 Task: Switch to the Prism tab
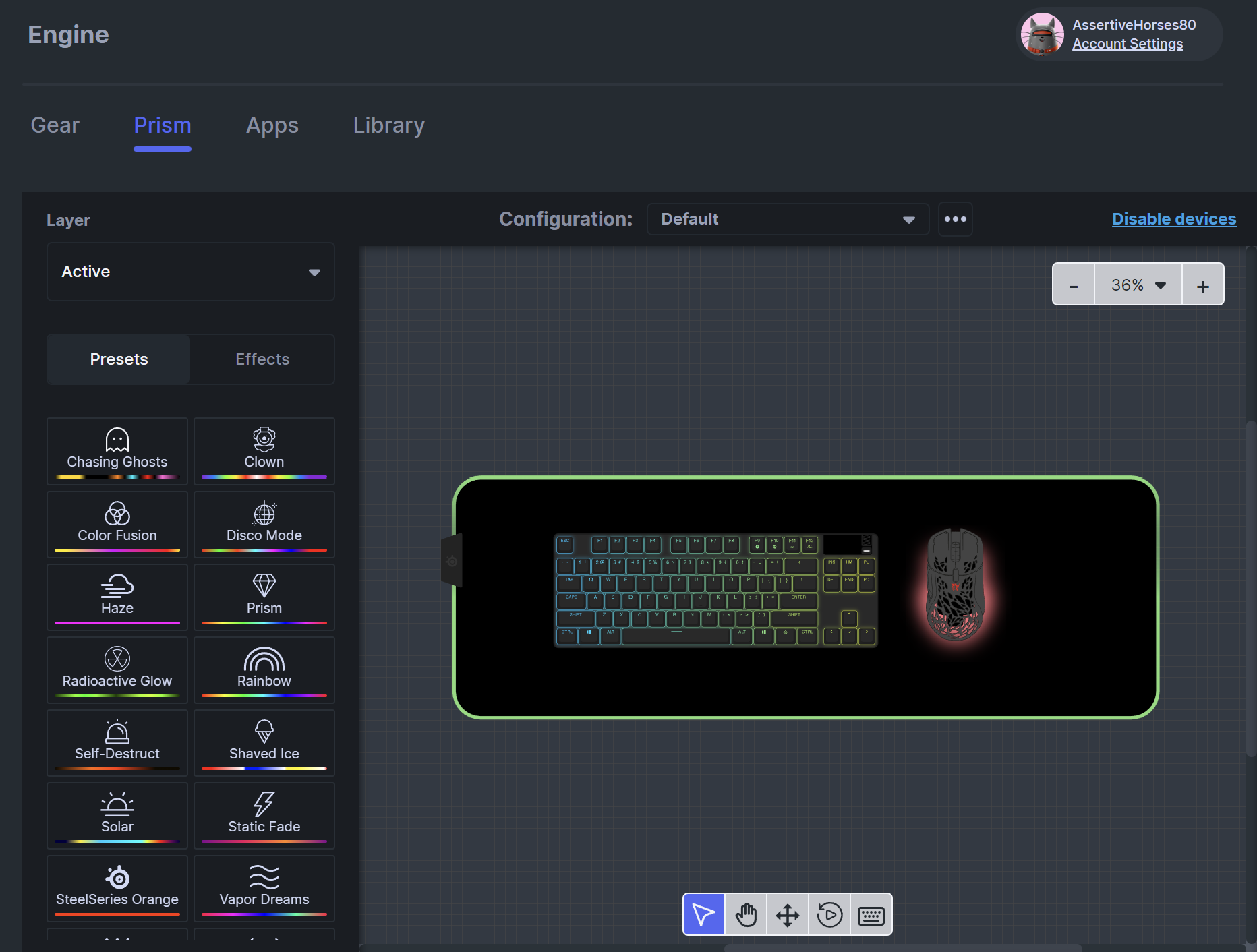click(x=163, y=125)
